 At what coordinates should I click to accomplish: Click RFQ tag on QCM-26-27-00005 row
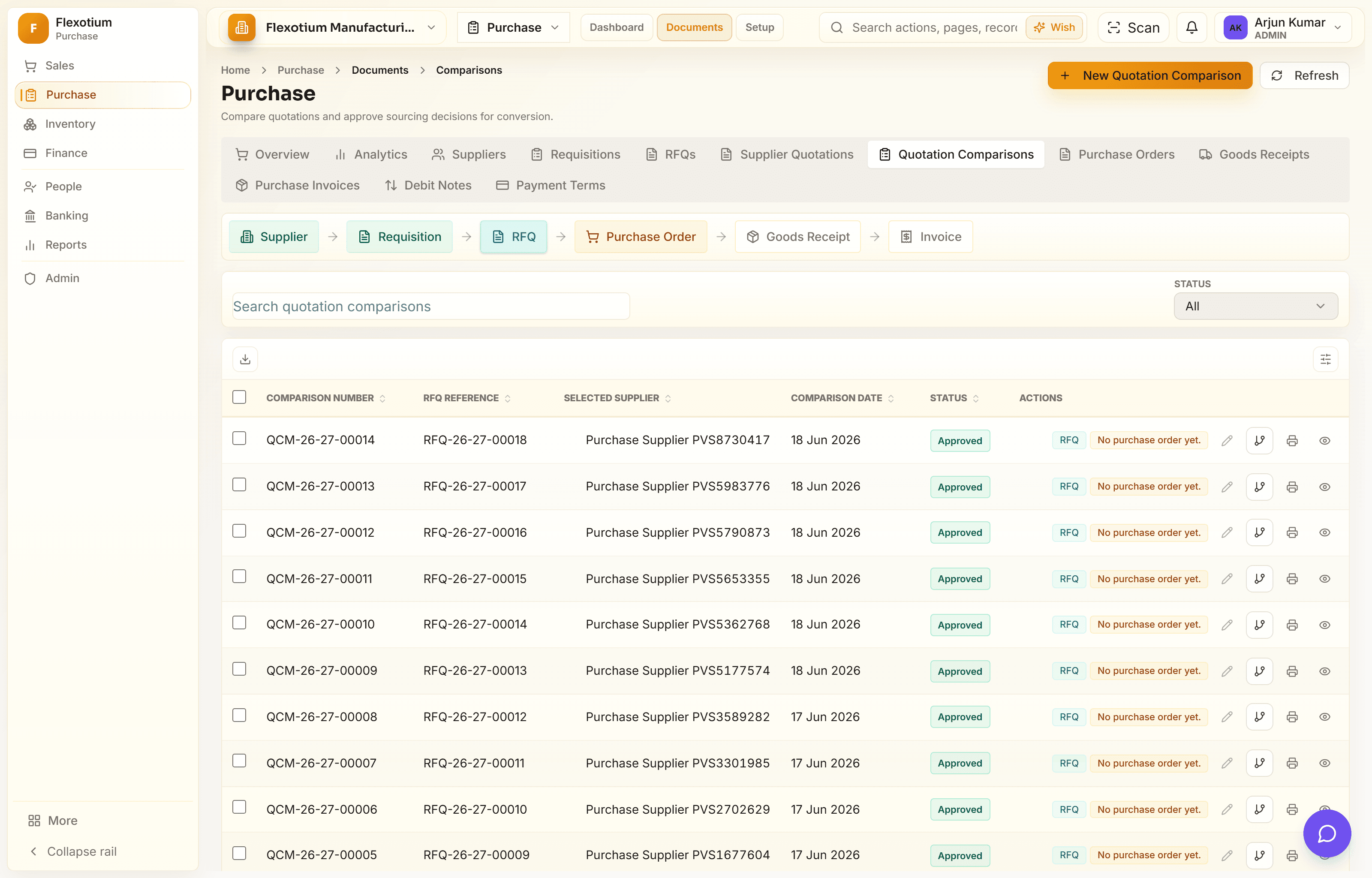tap(1069, 855)
